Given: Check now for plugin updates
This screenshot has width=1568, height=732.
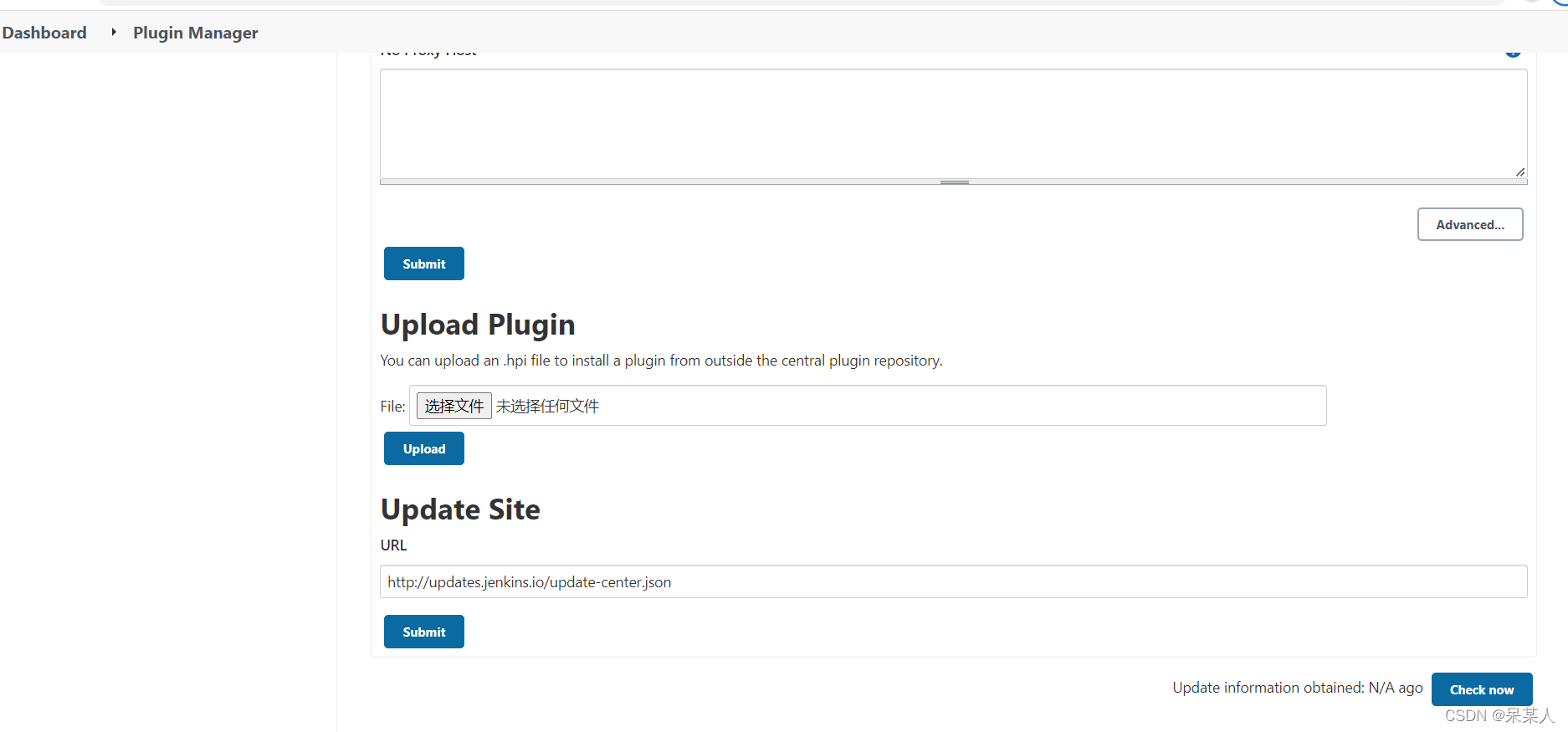Looking at the screenshot, I should coord(1481,689).
